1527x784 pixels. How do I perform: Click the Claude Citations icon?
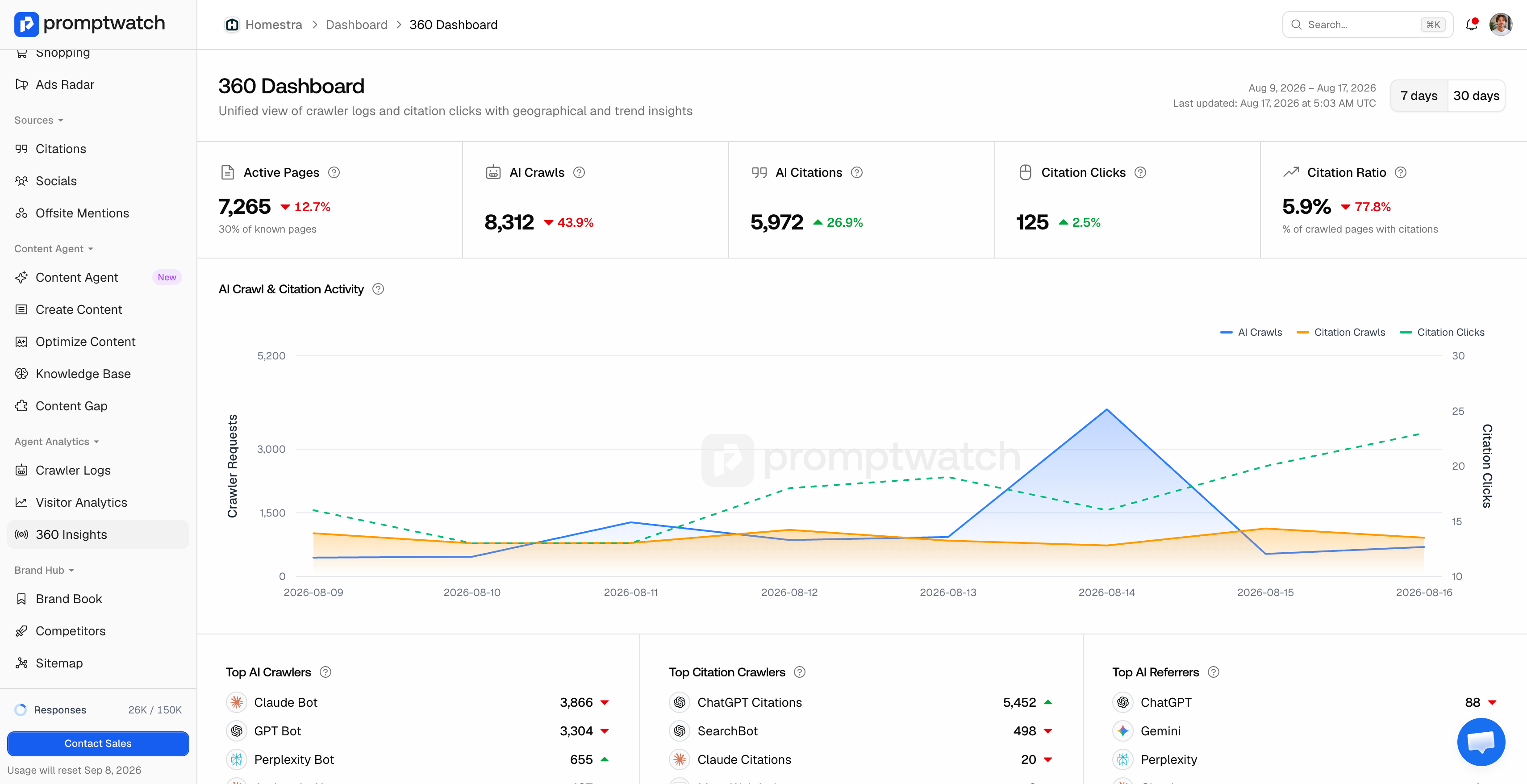click(679, 759)
